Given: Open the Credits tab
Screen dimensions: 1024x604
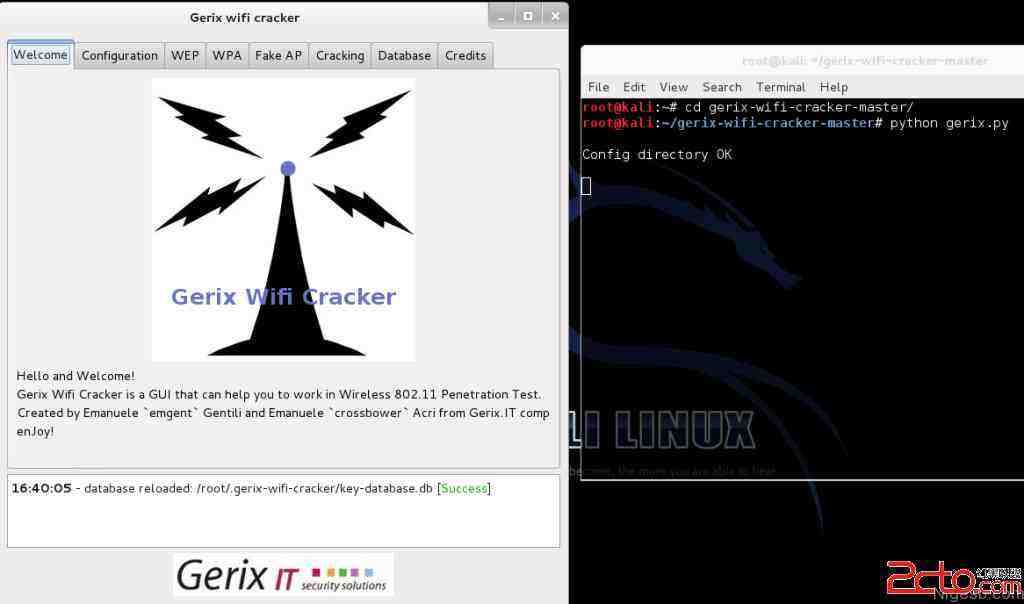Looking at the screenshot, I should [466, 56].
